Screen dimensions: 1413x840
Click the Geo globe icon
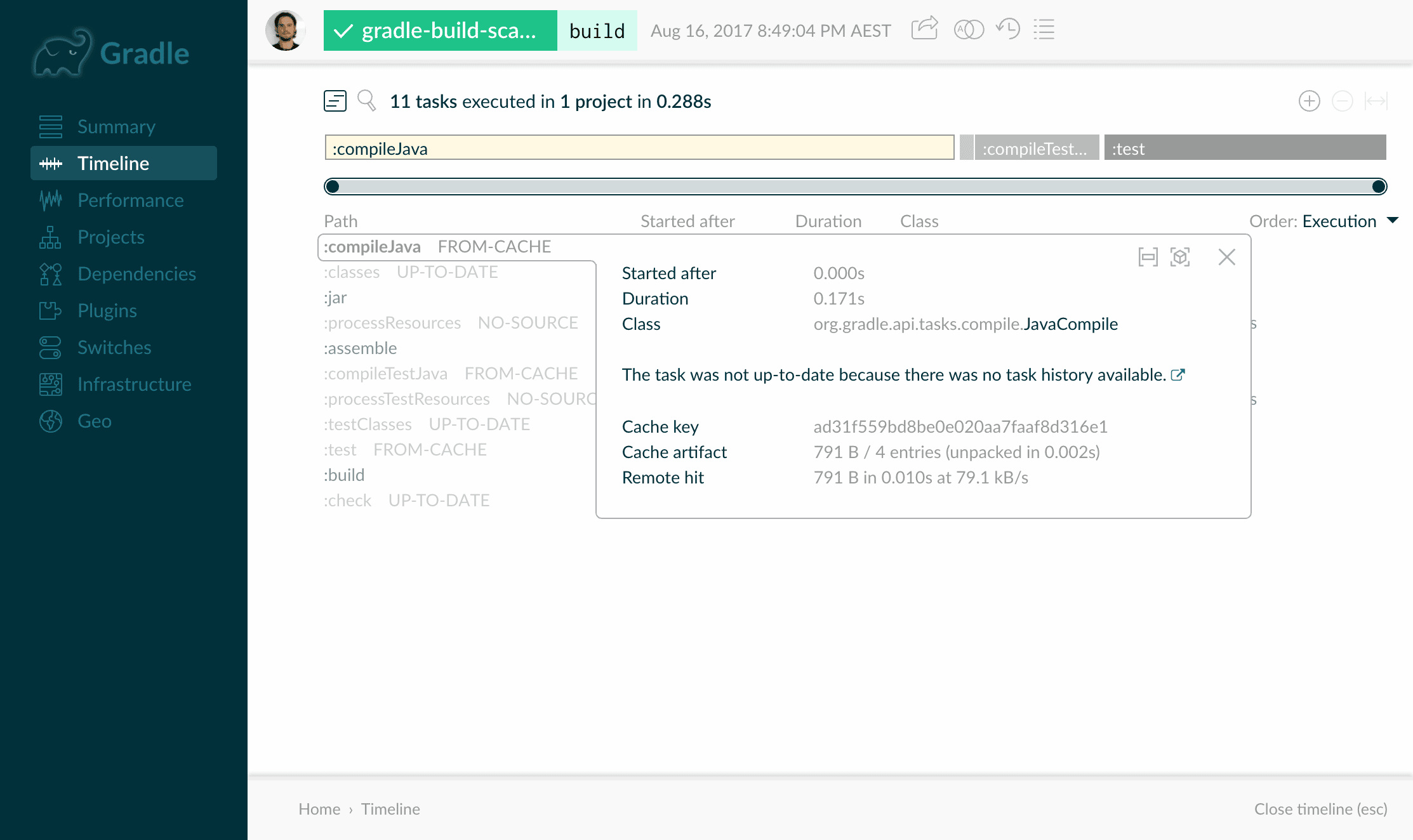coord(51,421)
